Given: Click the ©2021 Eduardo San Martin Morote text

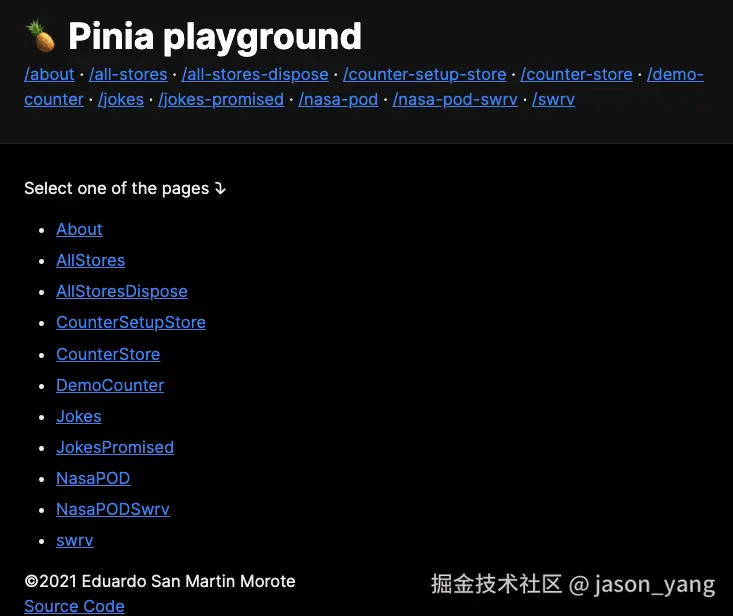Looking at the screenshot, I should tap(160, 581).
